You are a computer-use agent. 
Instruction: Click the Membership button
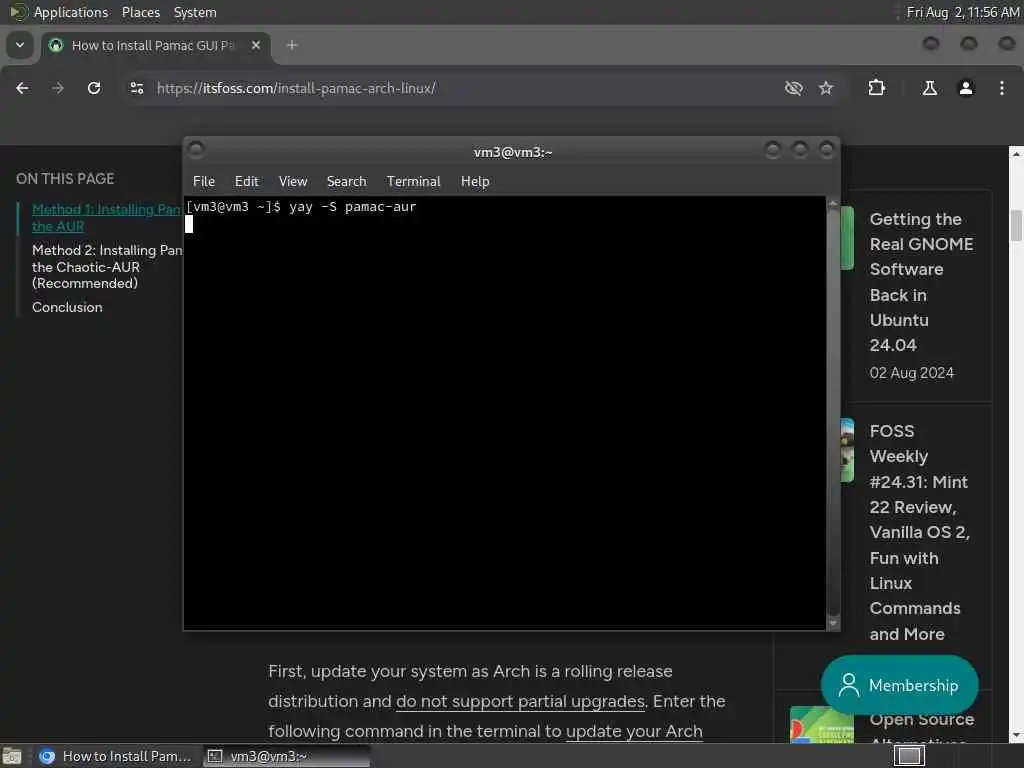899,685
